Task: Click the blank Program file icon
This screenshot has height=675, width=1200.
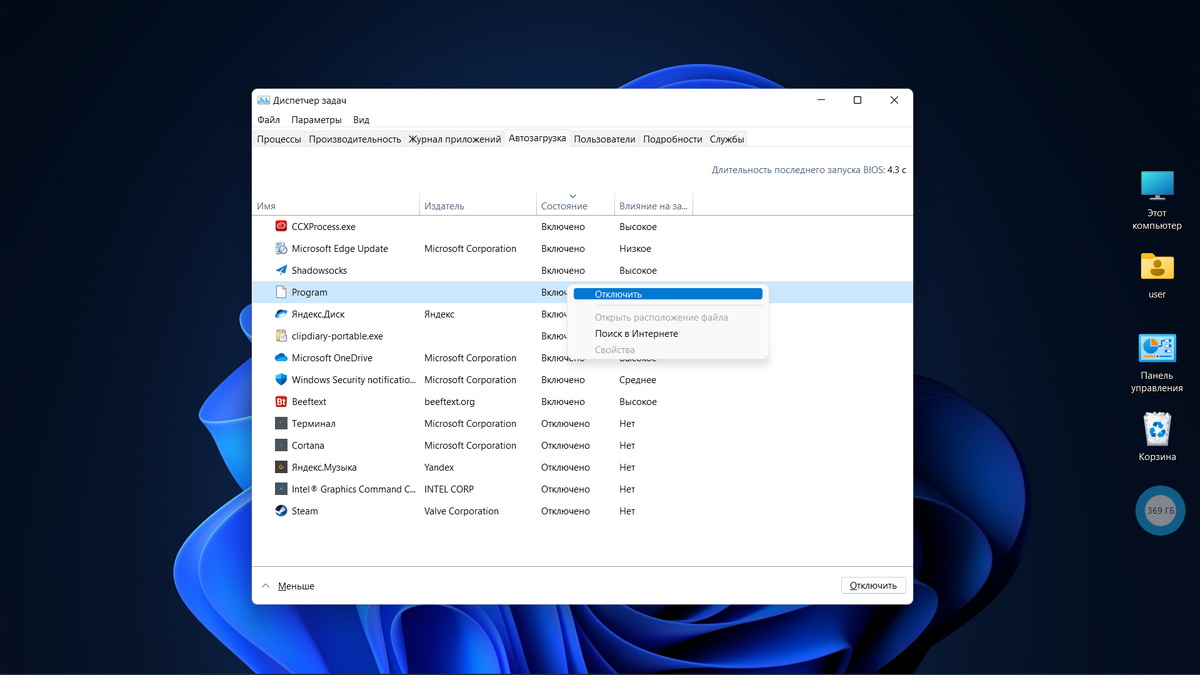Action: click(x=281, y=293)
